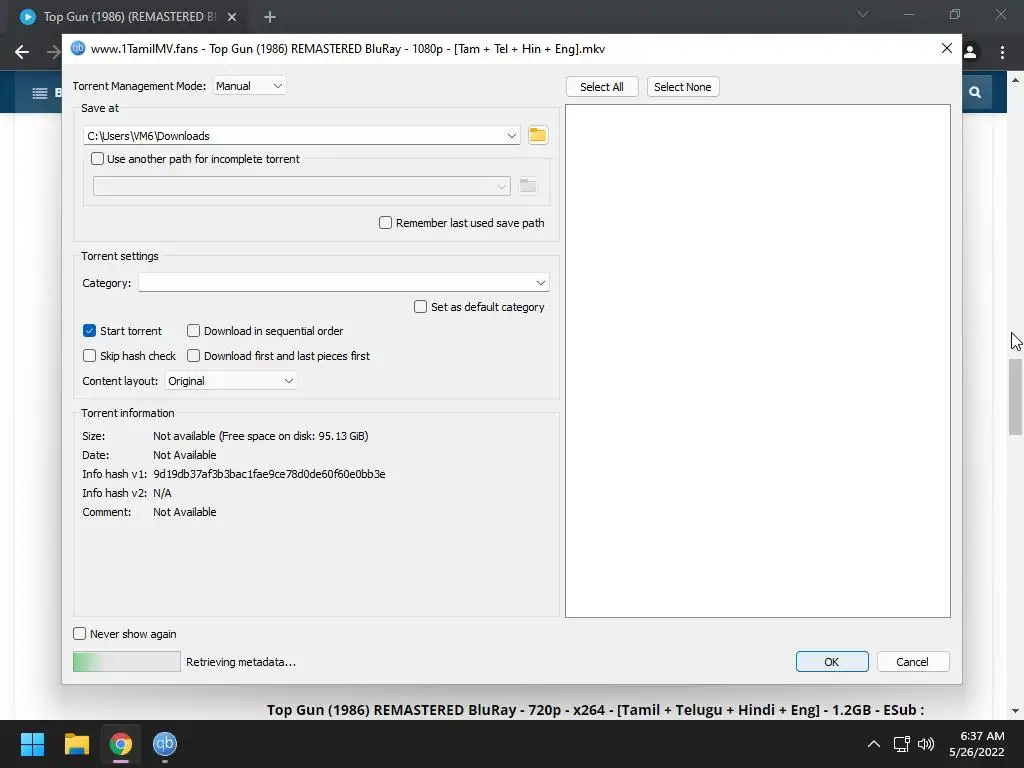Check Set as default category
Screen dimensions: 1024x768
coord(421,307)
